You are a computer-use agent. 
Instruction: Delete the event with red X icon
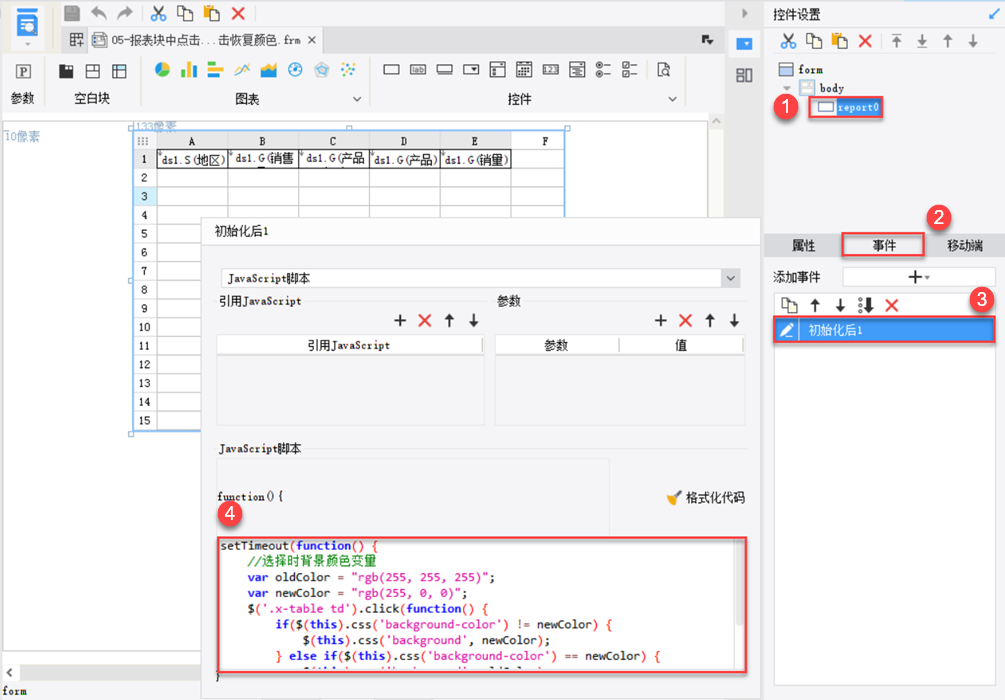[x=892, y=305]
